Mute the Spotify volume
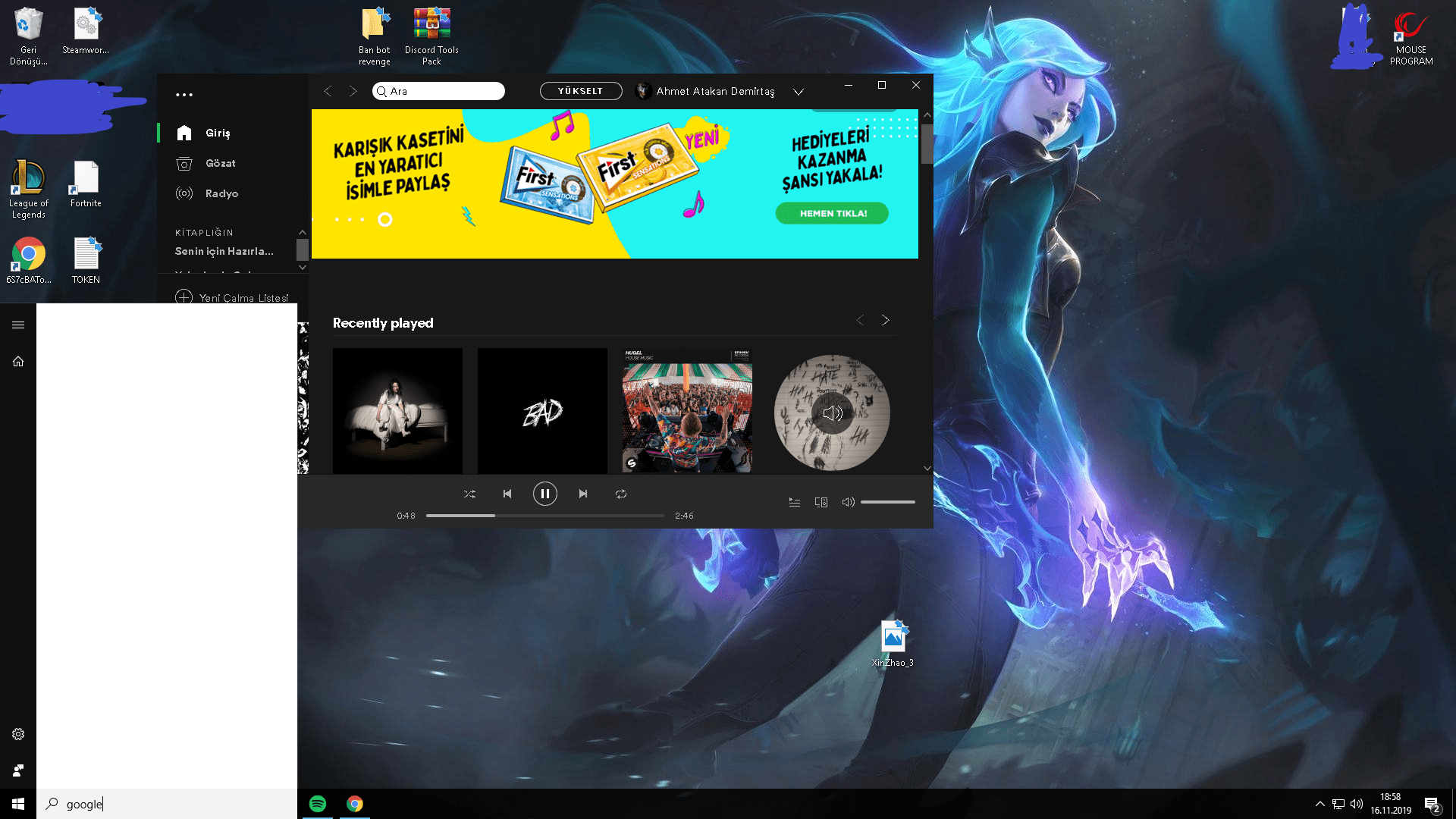 (x=849, y=502)
